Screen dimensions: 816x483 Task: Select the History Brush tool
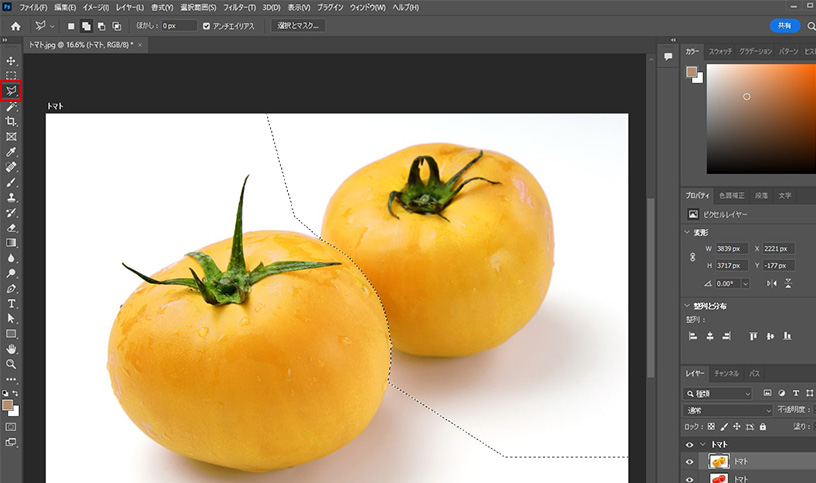[x=11, y=212]
